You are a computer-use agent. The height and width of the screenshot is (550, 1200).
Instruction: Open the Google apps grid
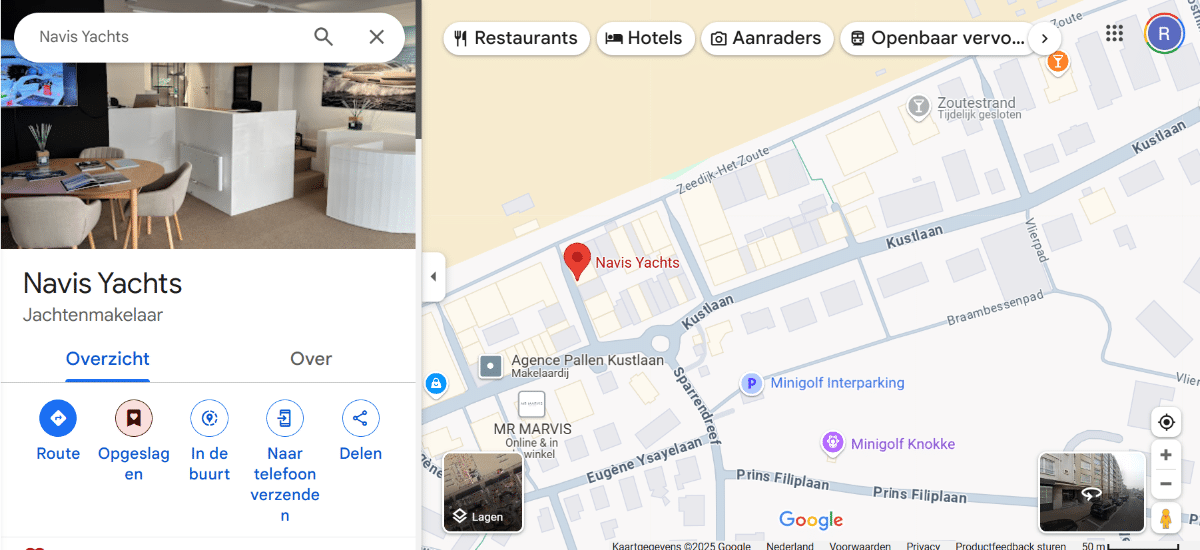[1115, 34]
